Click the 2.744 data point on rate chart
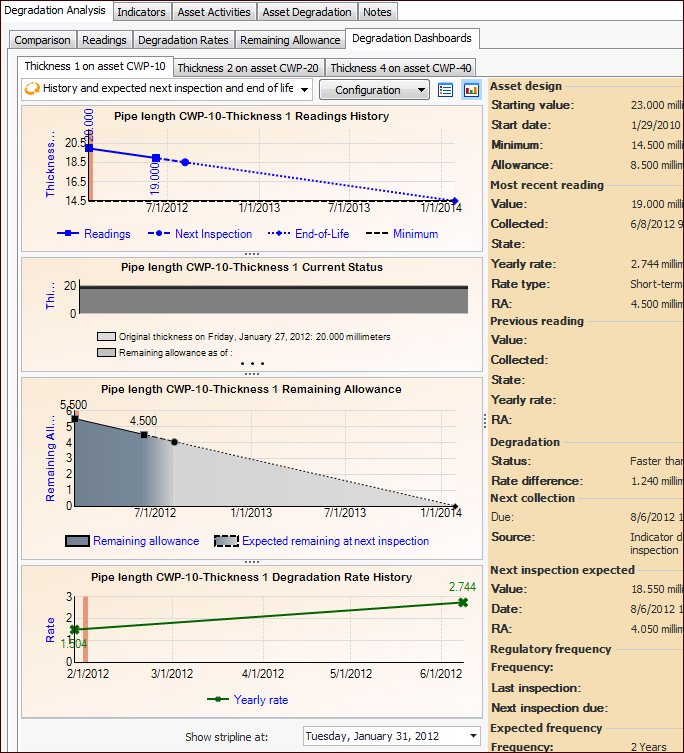Image resolution: width=684 pixels, height=753 pixels. click(x=462, y=602)
